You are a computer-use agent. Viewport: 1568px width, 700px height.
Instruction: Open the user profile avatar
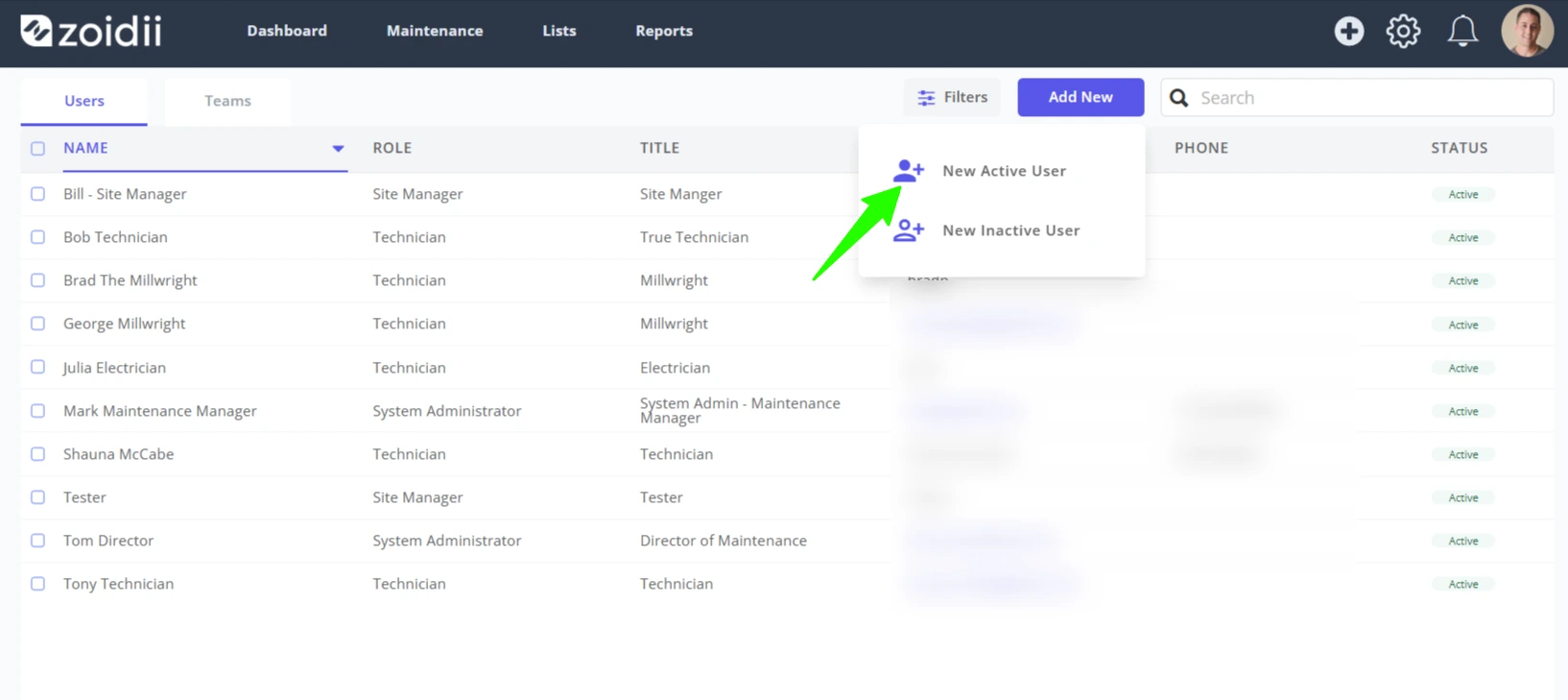(1527, 31)
